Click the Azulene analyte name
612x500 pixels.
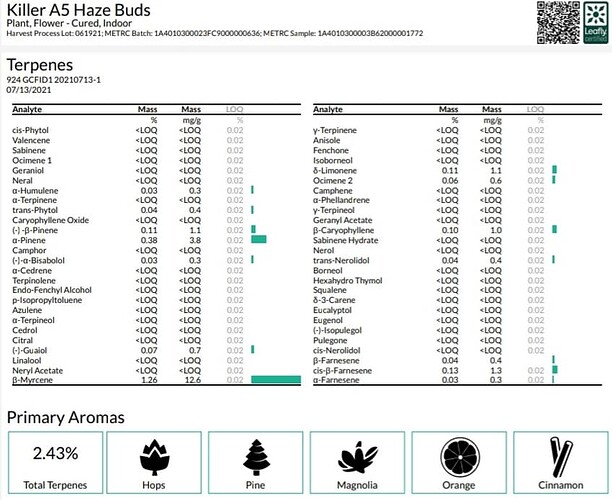tap(27, 310)
